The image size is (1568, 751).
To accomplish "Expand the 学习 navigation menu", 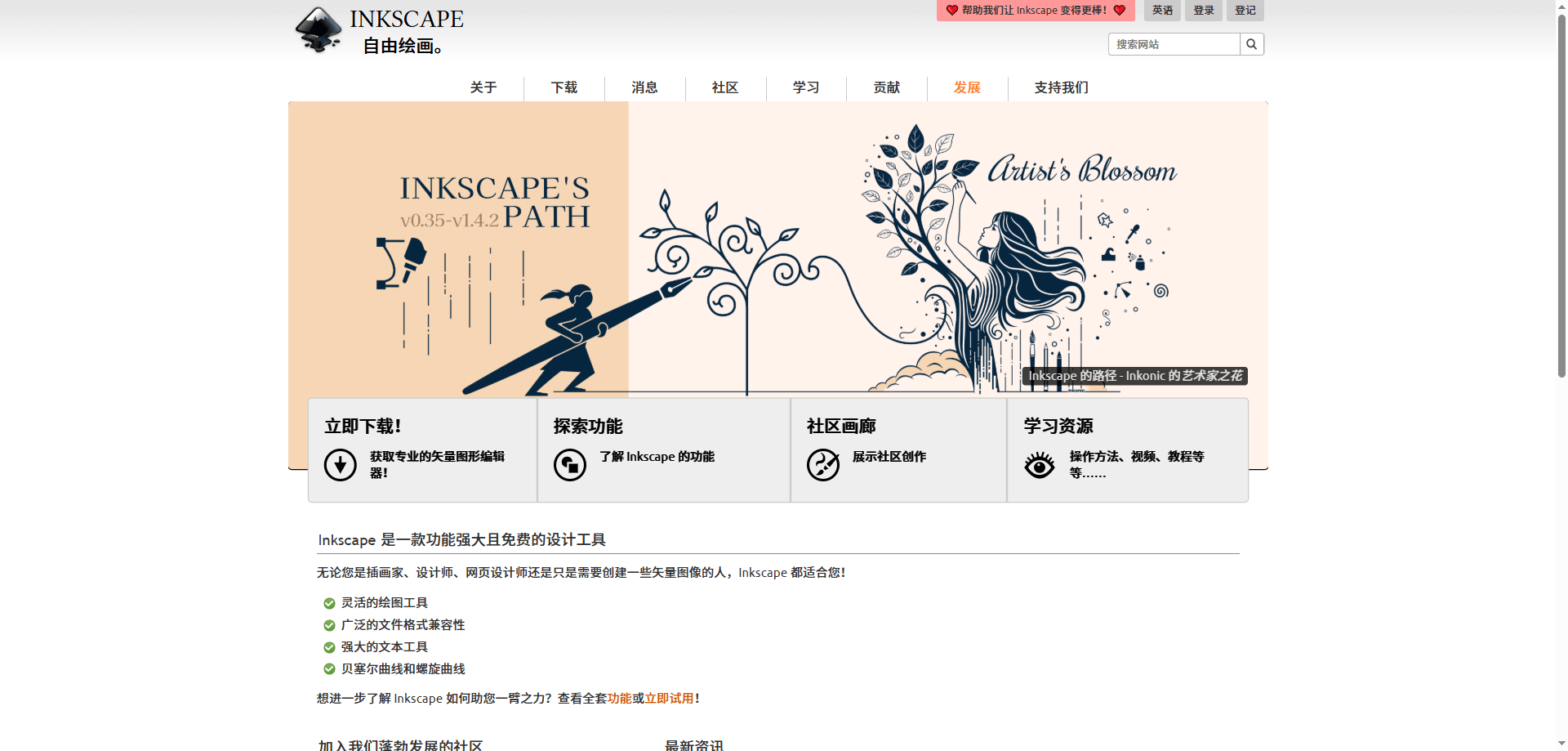I will [806, 87].
